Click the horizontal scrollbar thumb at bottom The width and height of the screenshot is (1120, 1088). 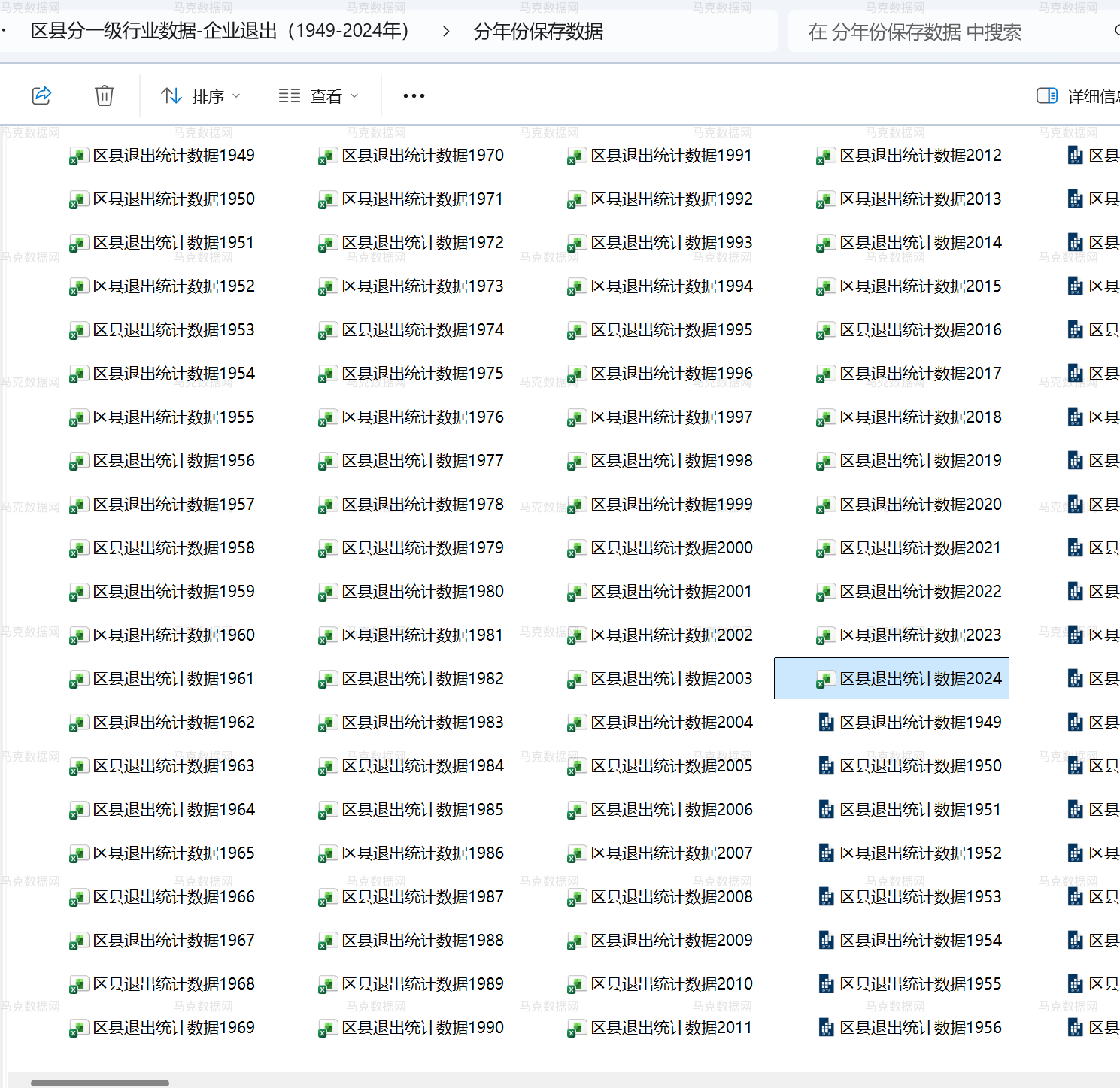coord(100,1083)
